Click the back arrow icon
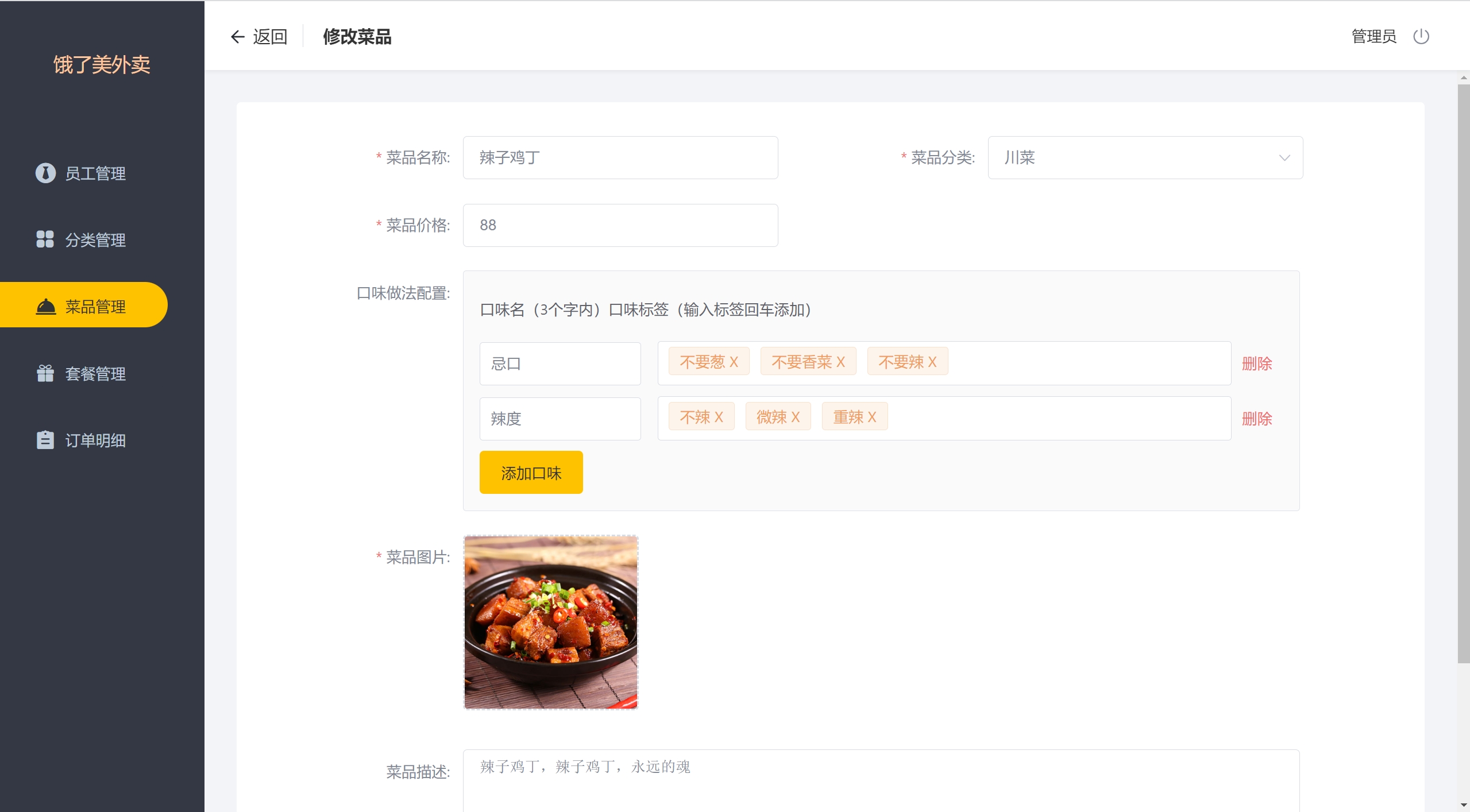 237,37
